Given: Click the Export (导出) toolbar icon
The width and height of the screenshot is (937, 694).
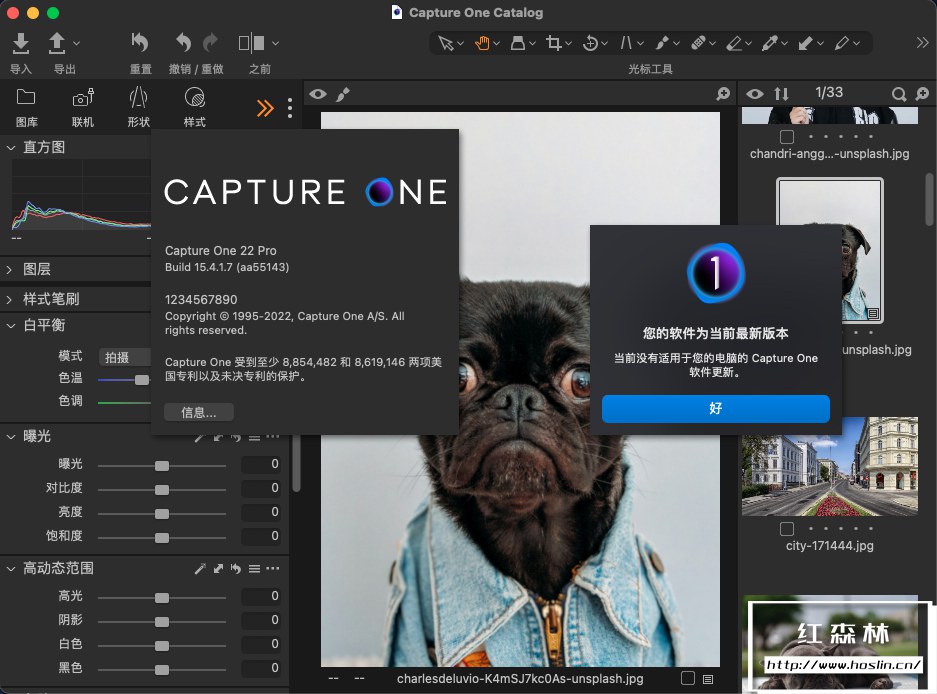Looking at the screenshot, I should click(x=58, y=43).
